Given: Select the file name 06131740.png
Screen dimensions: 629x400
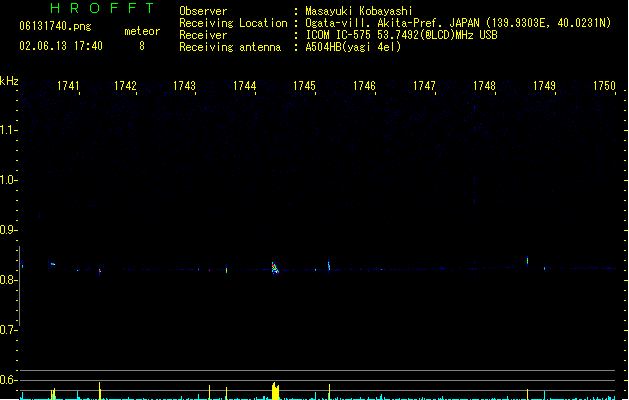Looking at the screenshot, I should click(x=55, y=26).
